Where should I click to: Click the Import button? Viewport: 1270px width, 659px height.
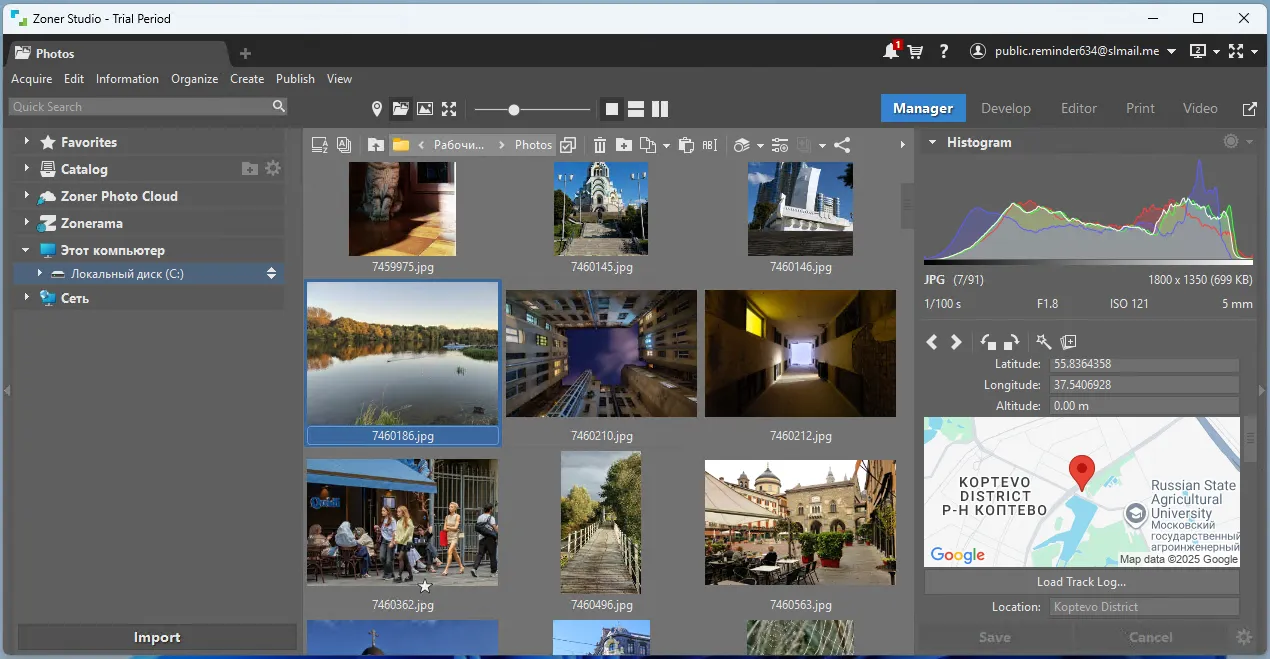pyautogui.click(x=157, y=637)
